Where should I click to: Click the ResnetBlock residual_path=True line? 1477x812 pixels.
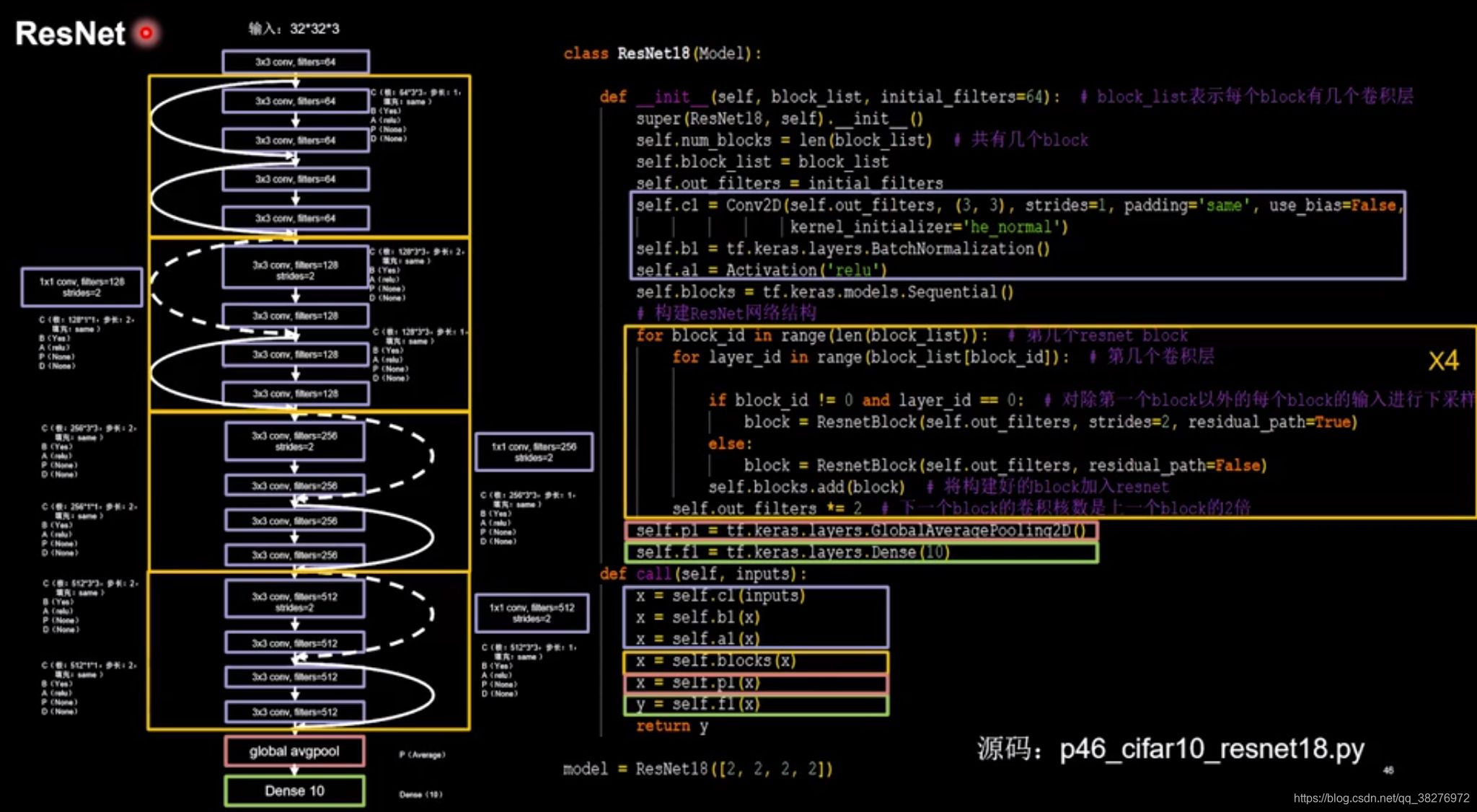click(1051, 421)
